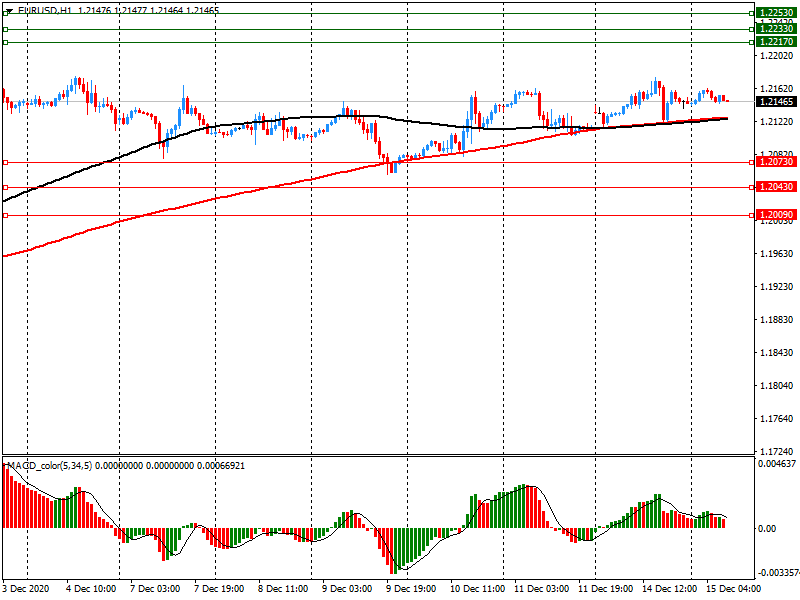800x600 pixels.
Task: Select the green 1.22330 price label
Action: (776, 29)
